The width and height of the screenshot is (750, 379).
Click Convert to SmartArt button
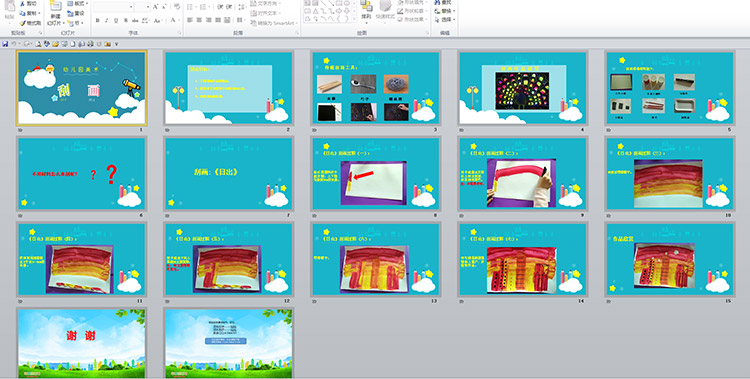click(x=274, y=22)
